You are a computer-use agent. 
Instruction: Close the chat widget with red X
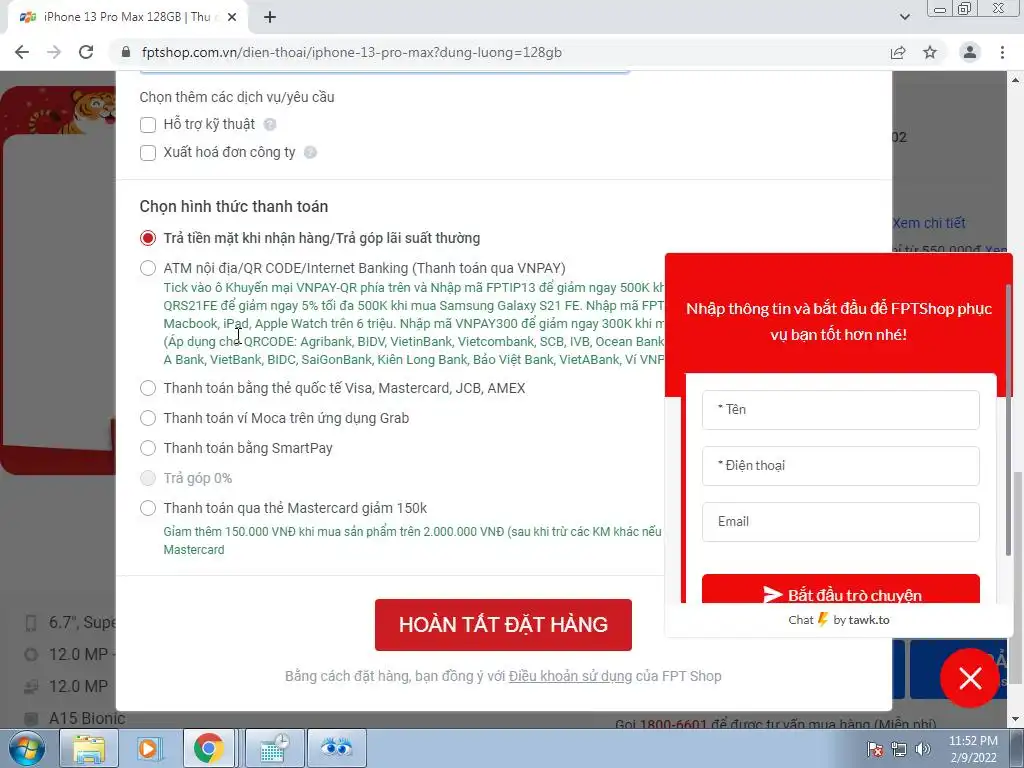click(970, 678)
